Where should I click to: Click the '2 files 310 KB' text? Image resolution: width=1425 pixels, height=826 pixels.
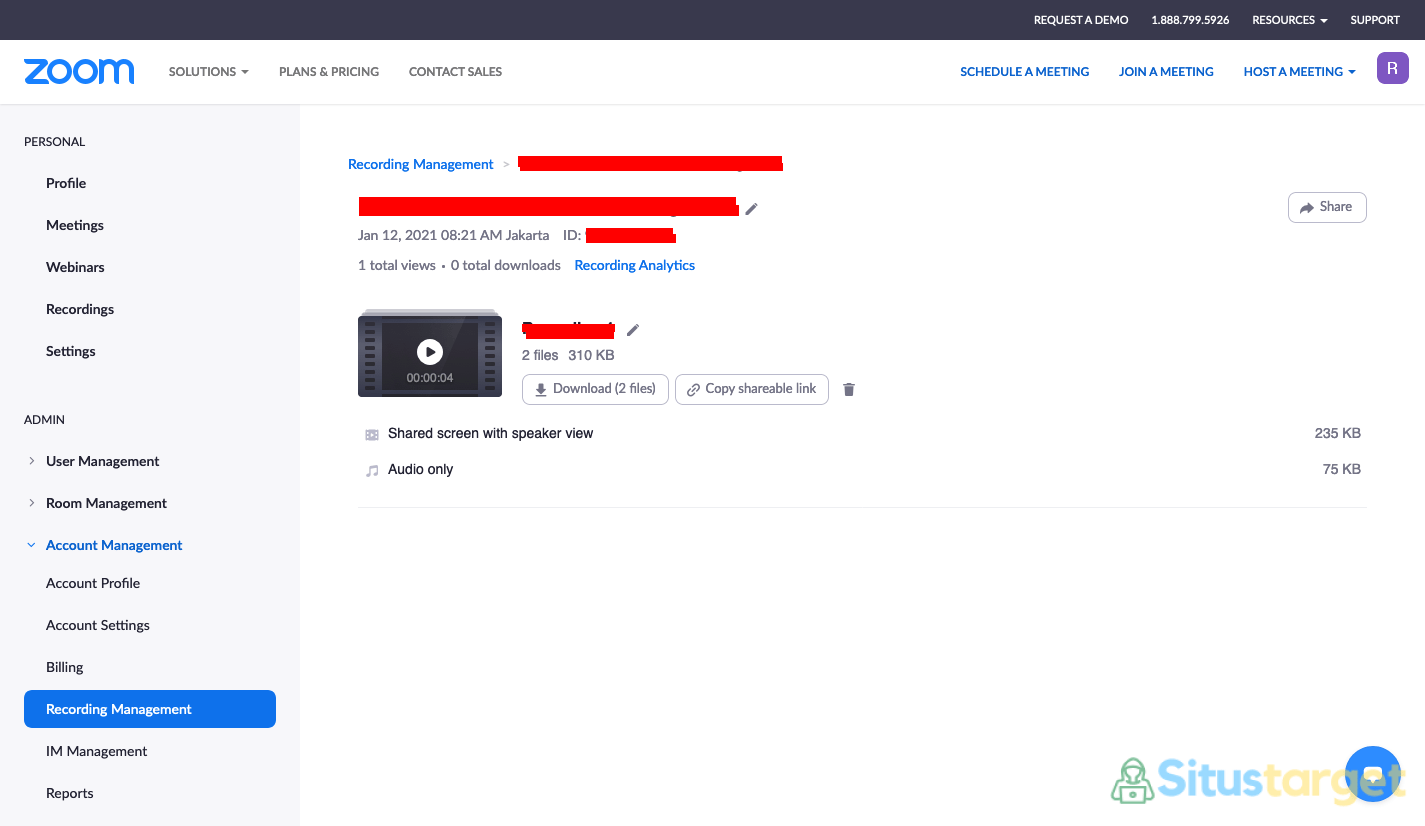pyautogui.click(x=568, y=355)
